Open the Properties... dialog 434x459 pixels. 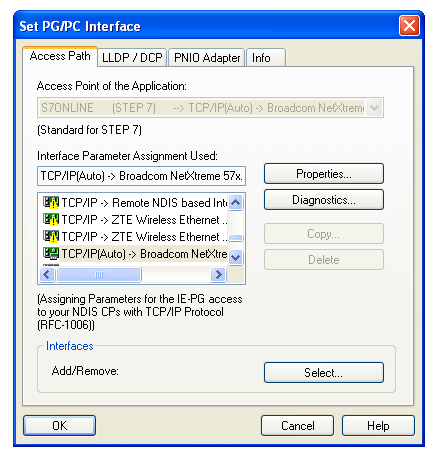point(324,174)
